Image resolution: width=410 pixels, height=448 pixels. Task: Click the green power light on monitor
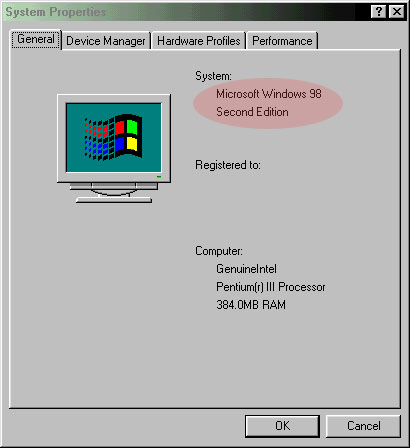159,177
